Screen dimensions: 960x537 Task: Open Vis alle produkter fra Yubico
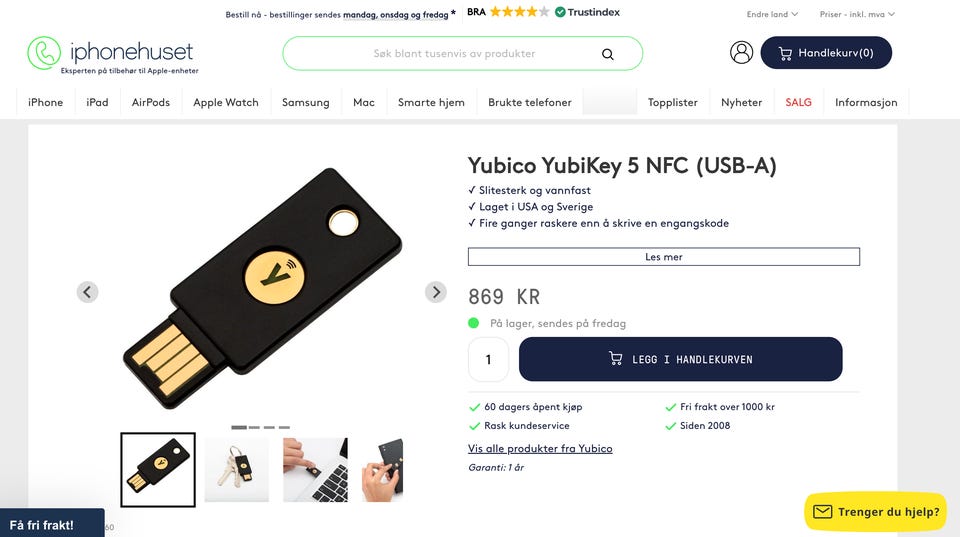[540, 449]
